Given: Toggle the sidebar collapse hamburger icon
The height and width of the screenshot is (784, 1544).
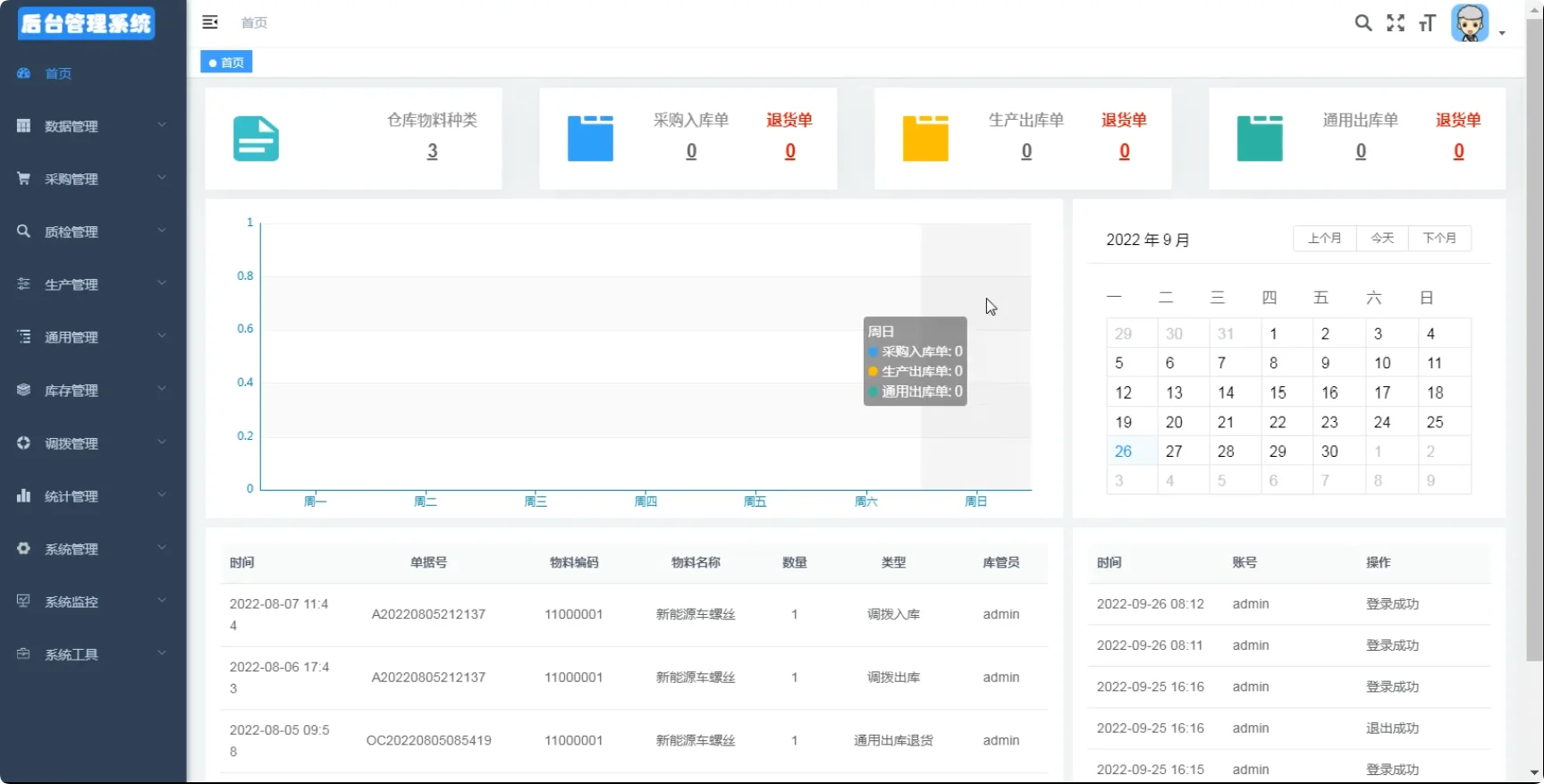Looking at the screenshot, I should tap(210, 22).
